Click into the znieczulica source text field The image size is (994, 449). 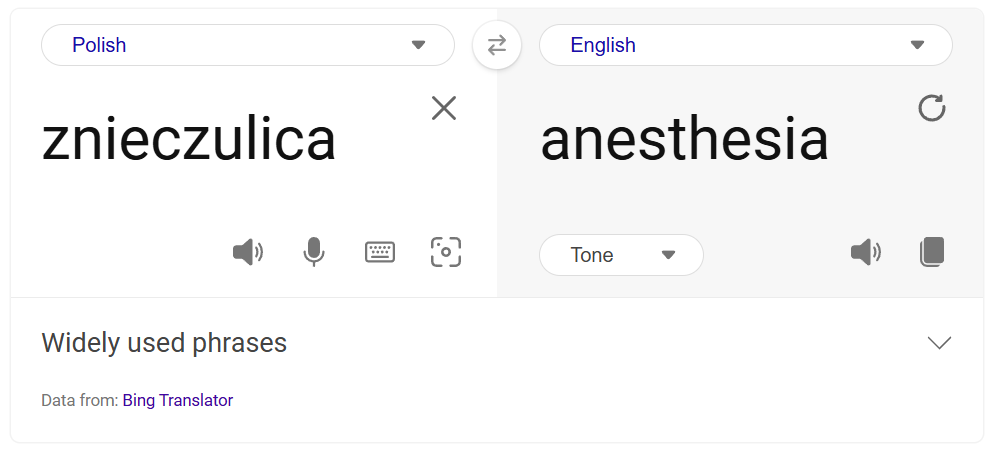(189, 141)
